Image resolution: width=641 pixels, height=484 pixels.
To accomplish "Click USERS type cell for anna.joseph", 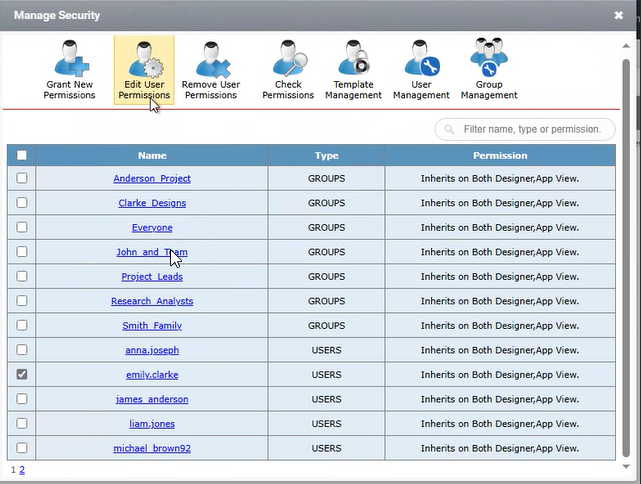I will pos(327,350).
